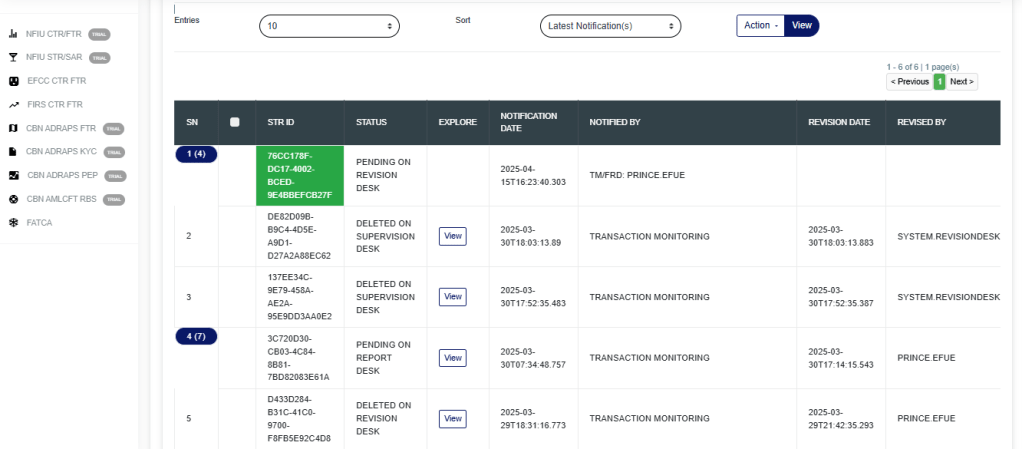Click the EFCC CTR FTR sidebar icon
Viewport: 1022px width, 449px height.
click(x=13, y=81)
